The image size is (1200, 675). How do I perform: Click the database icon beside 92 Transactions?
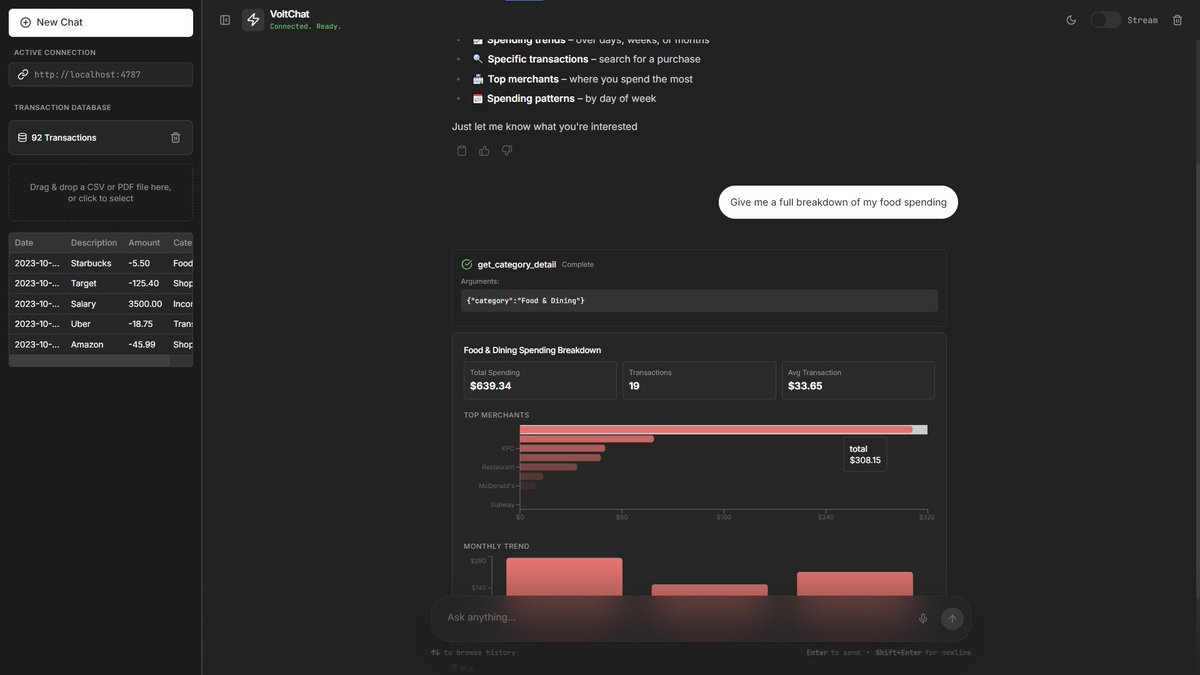[x=22, y=138]
